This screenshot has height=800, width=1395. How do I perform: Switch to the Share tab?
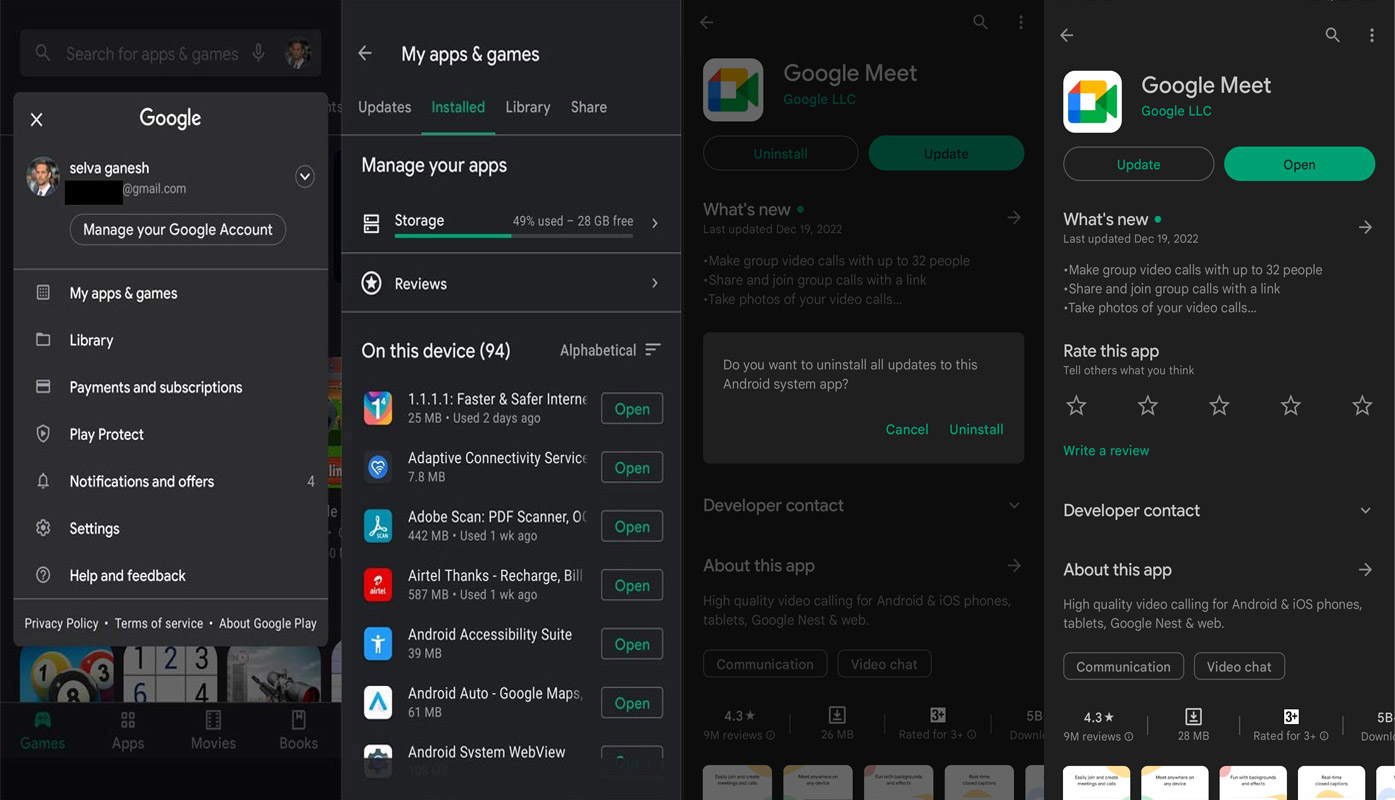589,107
